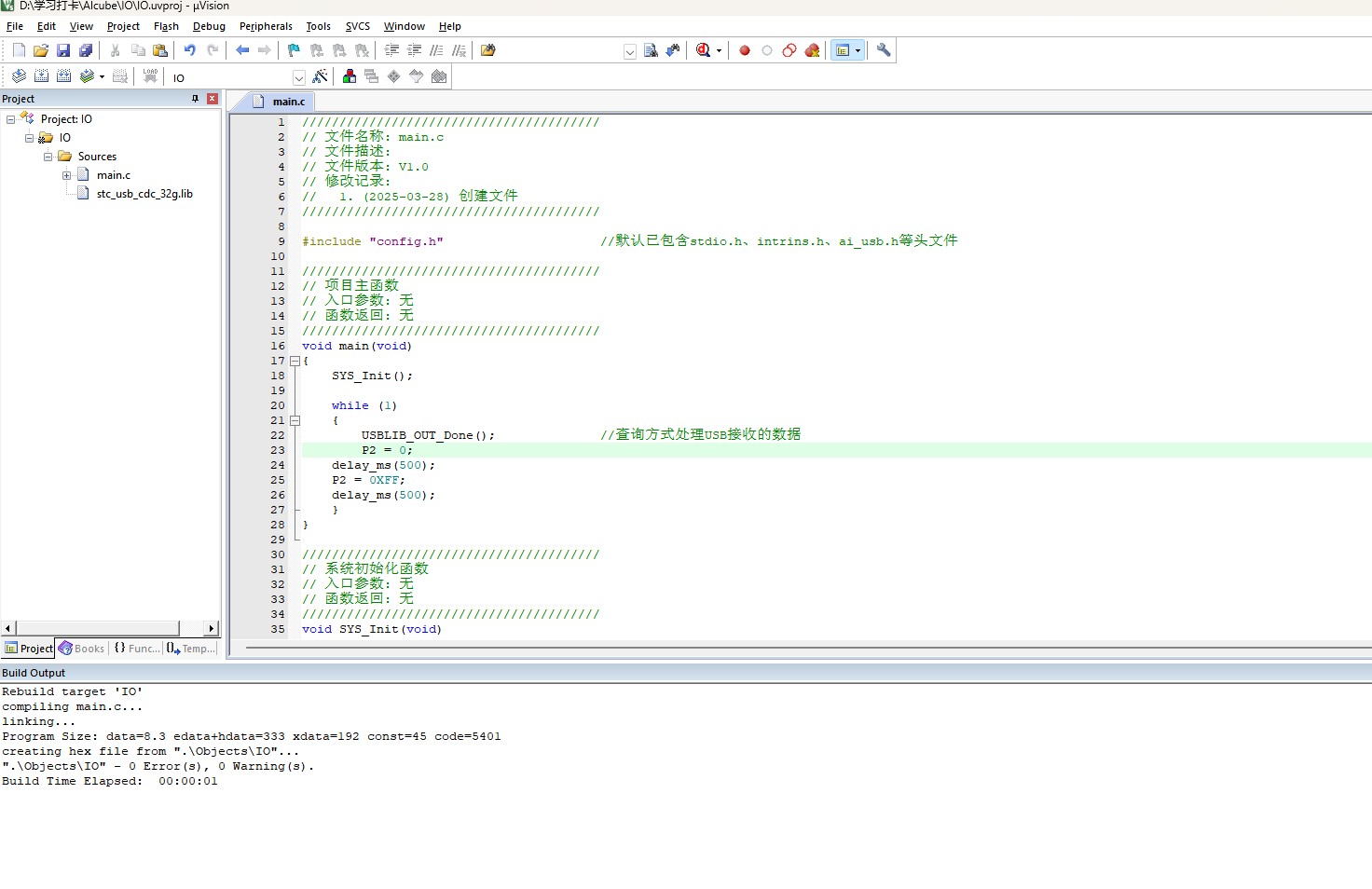Viewport: 1372px width, 889px height.
Task: Open the Configuration wrench icon
Action: (884, 50)
